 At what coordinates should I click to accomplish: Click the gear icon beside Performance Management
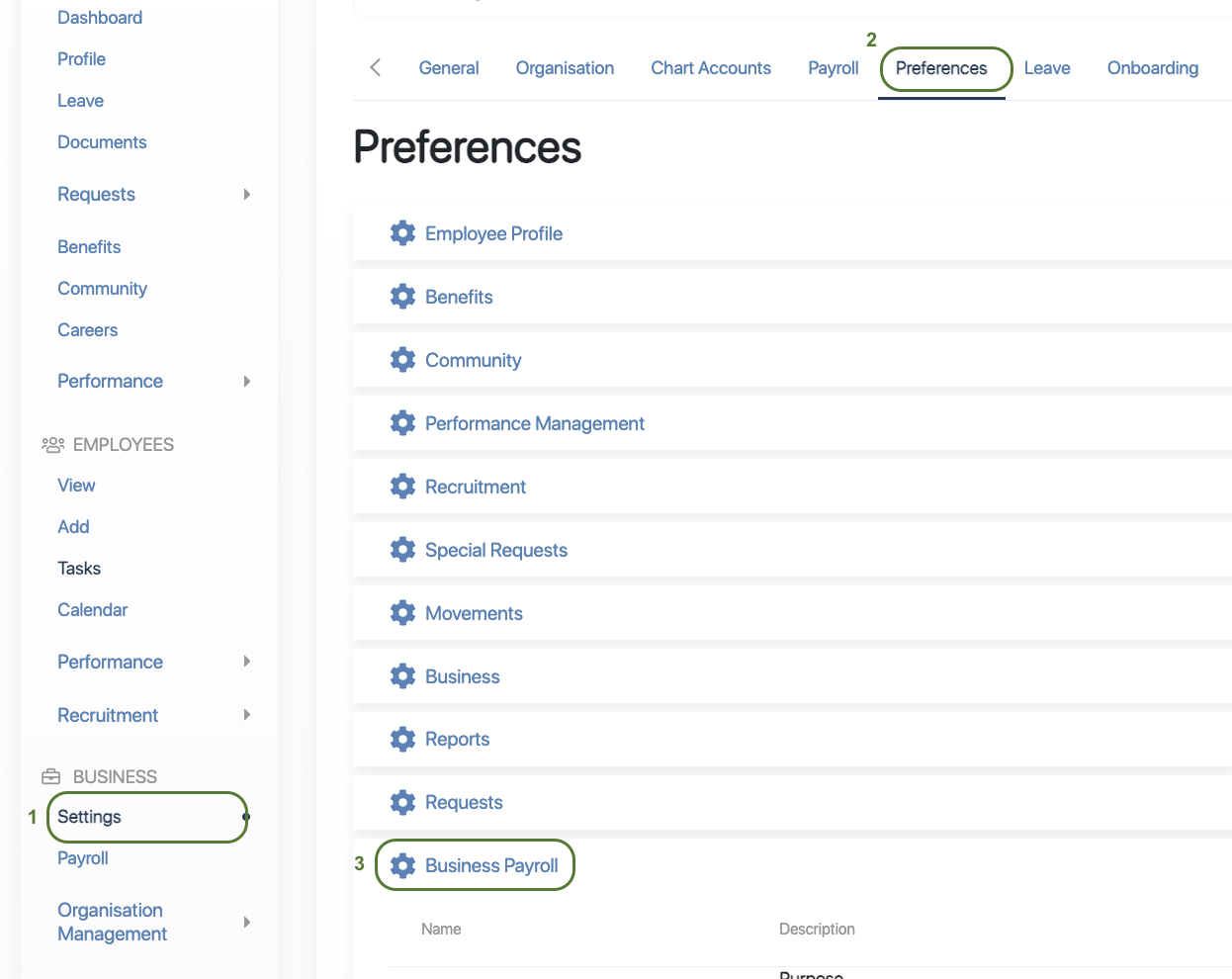402,423
